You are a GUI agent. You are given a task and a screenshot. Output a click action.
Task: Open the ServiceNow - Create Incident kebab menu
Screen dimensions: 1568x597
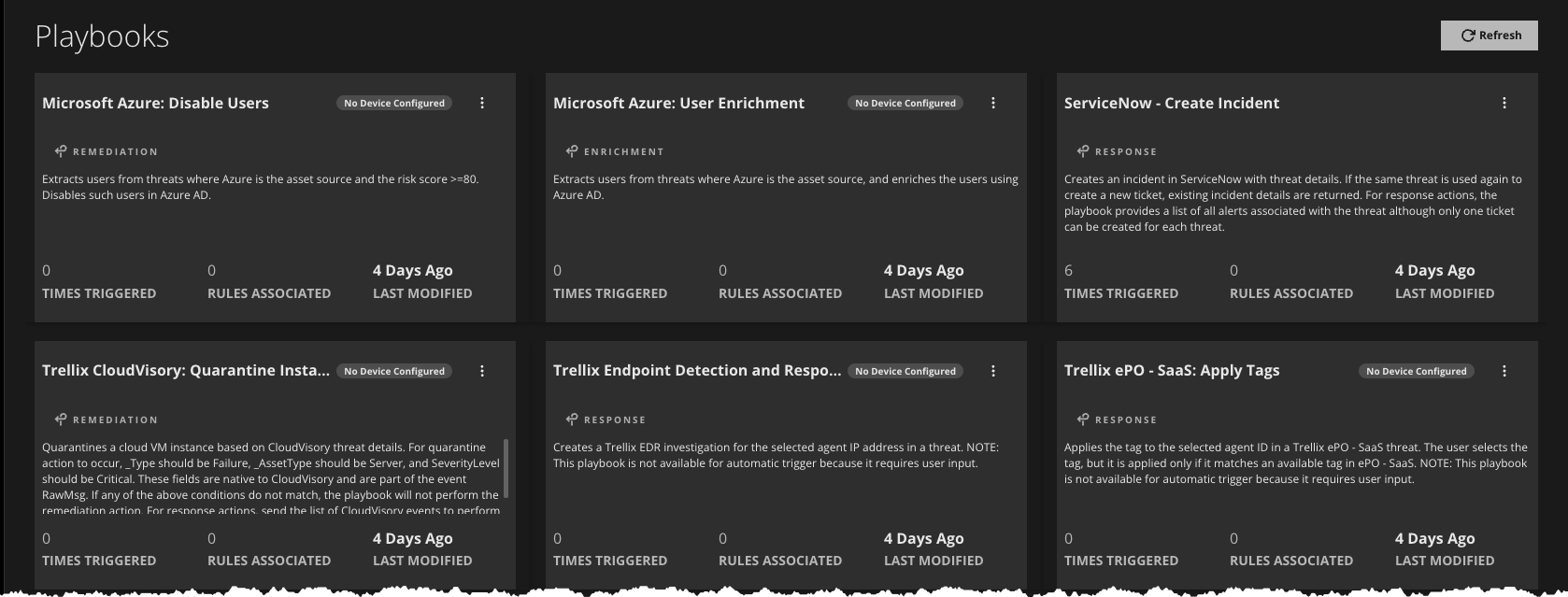pyautogui.click(x=1504, y=103)
